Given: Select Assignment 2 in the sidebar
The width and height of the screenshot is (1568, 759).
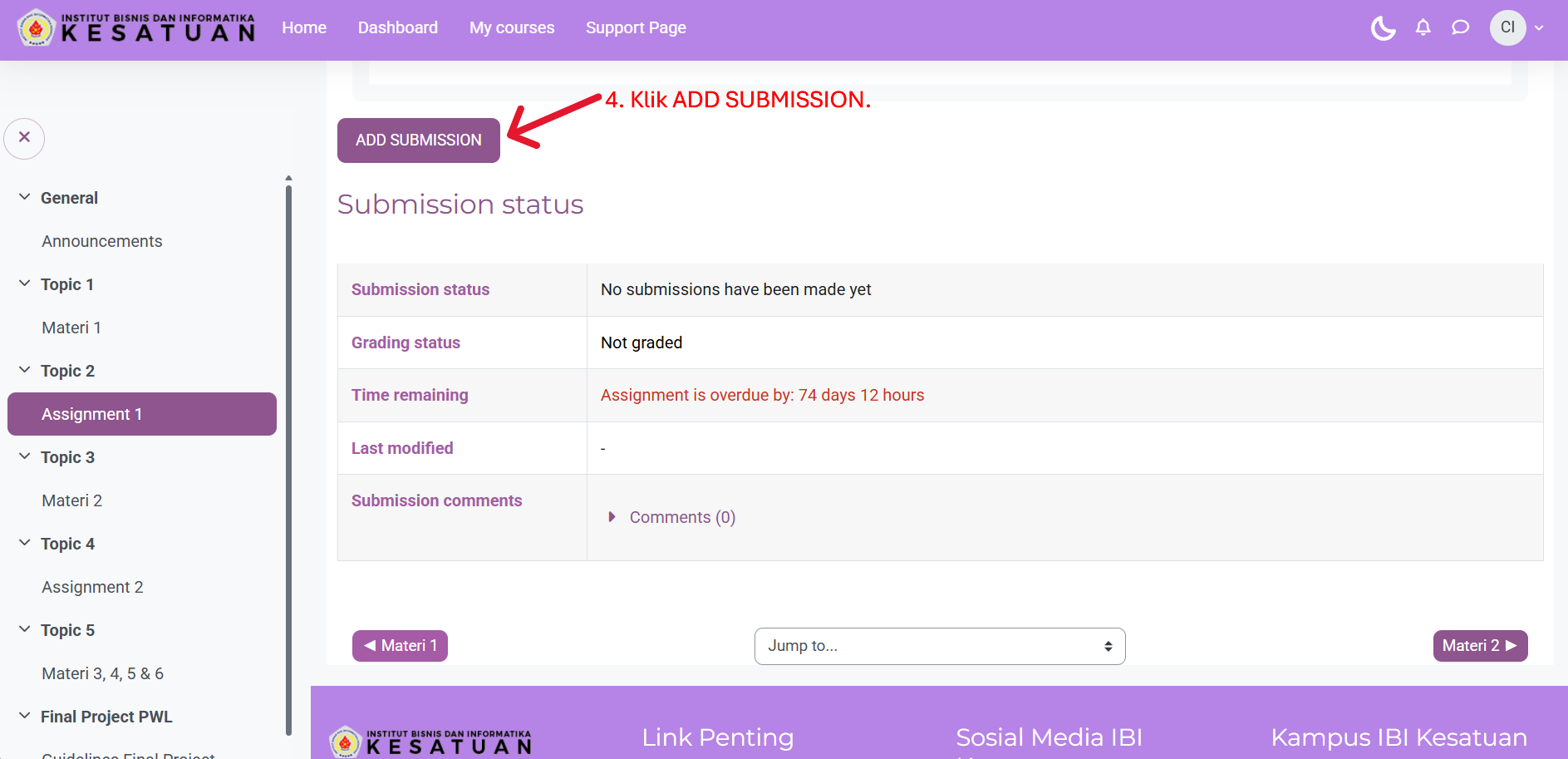Looking at the screenshot, I should click(92, 587).
